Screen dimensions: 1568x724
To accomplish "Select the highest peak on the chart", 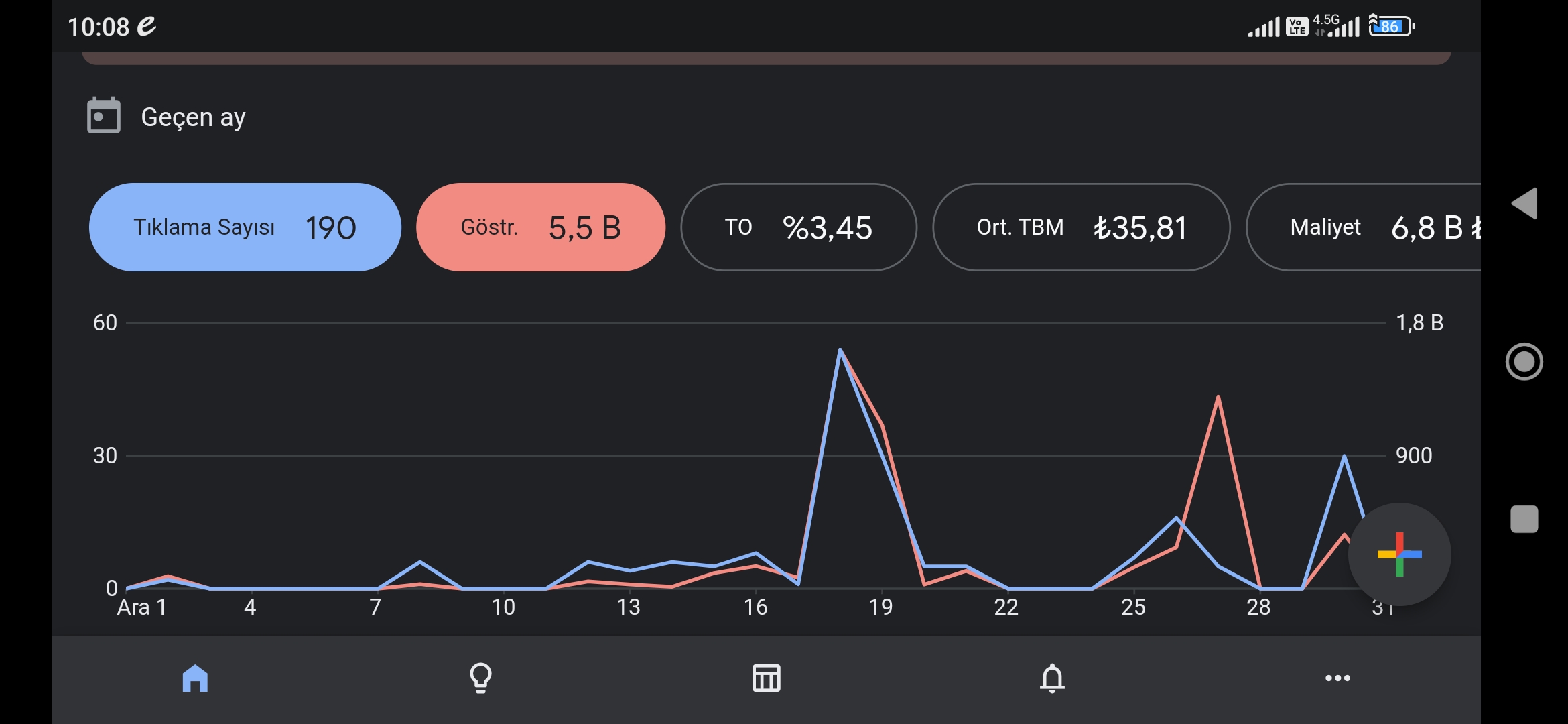I will click(840, 350).
